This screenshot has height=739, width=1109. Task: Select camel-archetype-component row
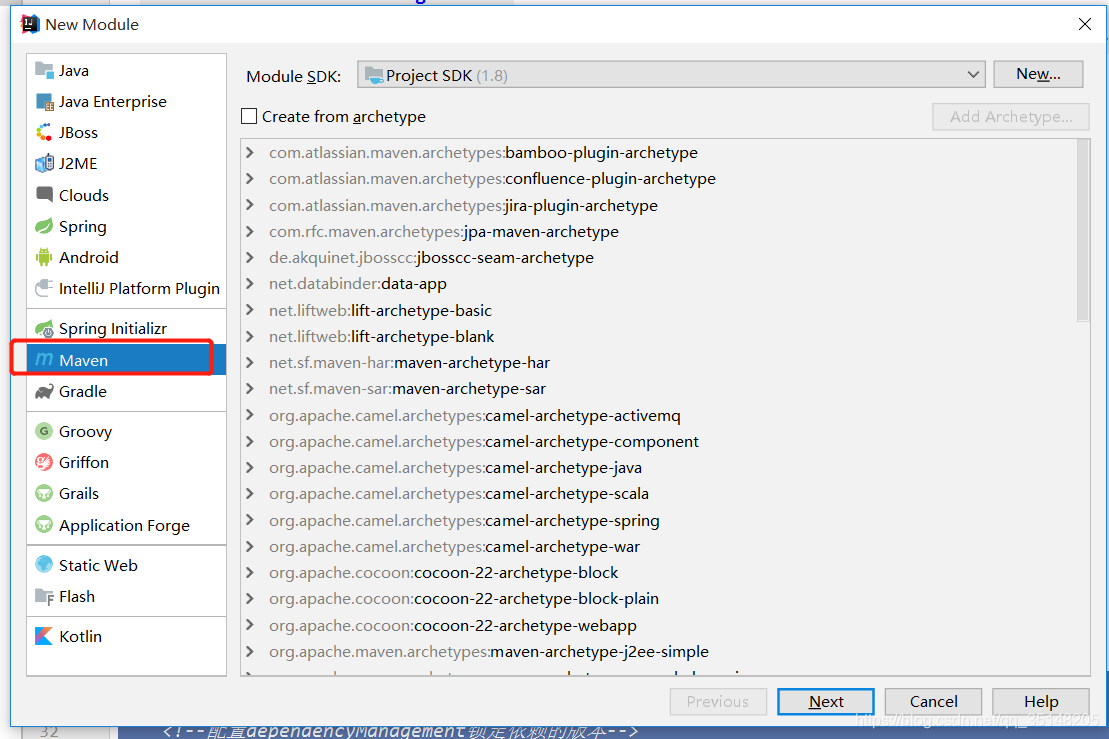tap(658, 442)
